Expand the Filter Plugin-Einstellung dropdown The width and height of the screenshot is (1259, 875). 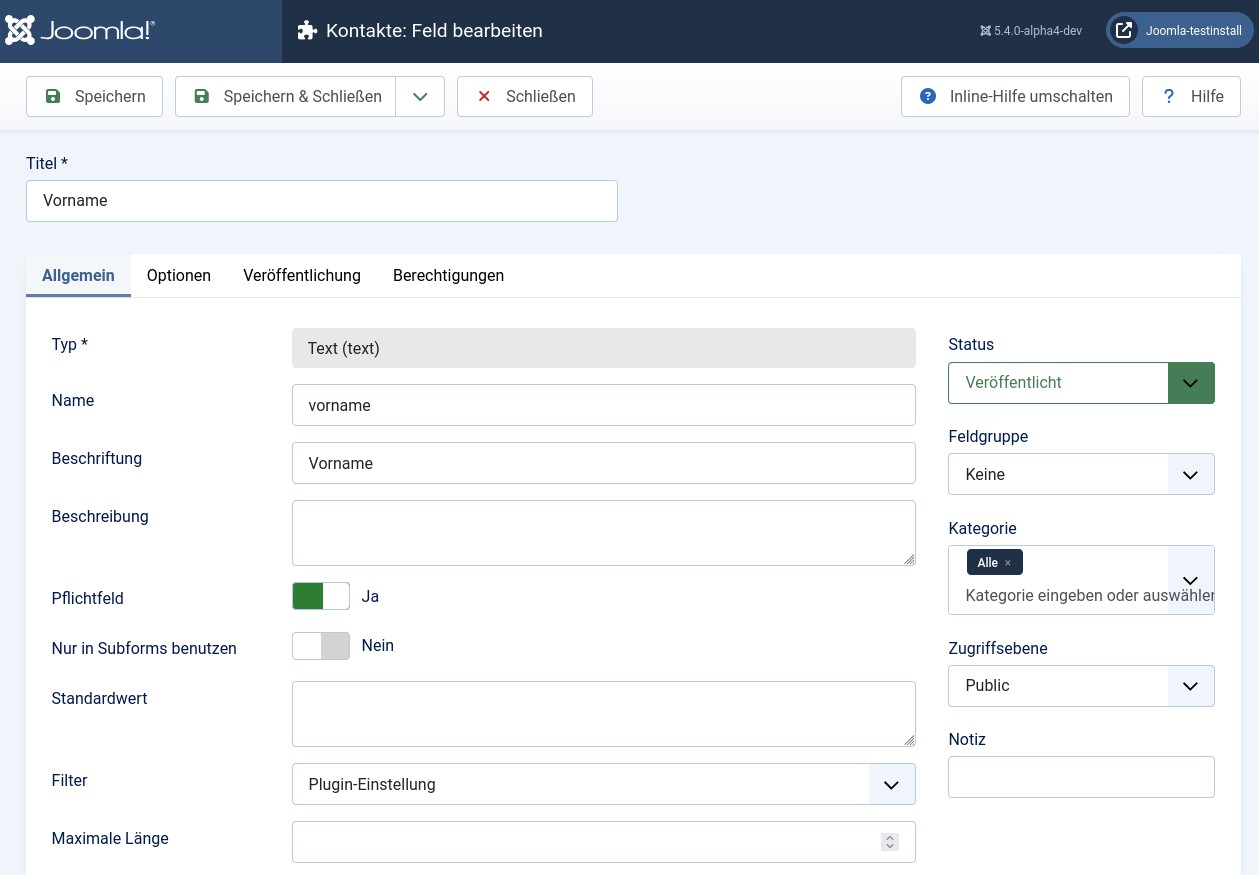pos(603,785)
